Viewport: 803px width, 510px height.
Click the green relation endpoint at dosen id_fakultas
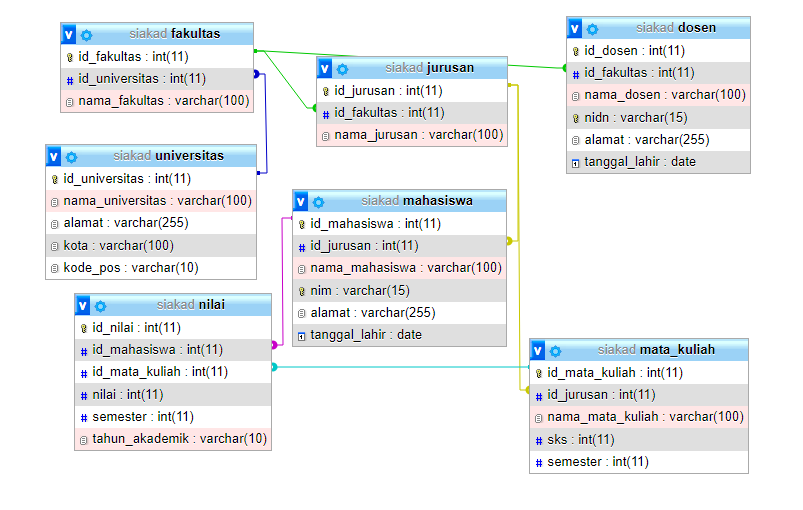click(565, 68)
